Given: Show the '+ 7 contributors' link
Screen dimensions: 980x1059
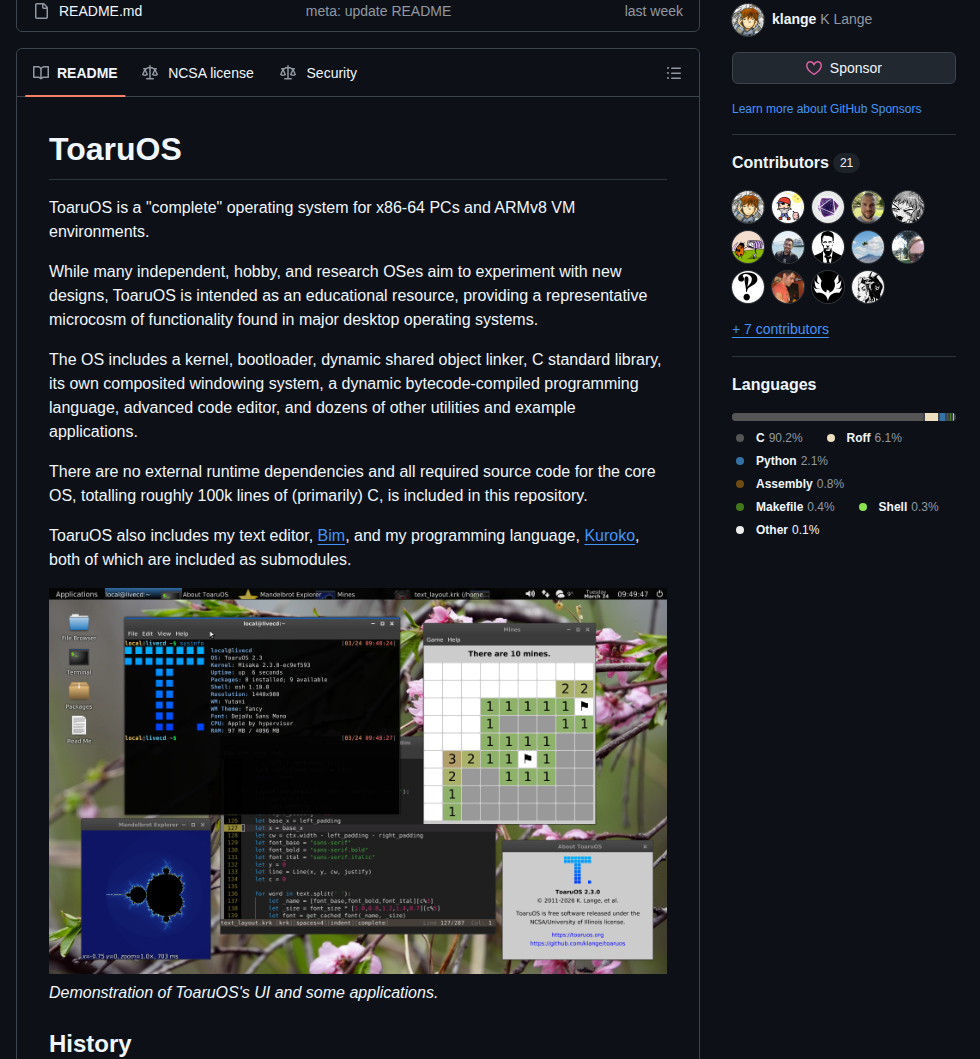Looking at the screenshot, I should point(780,329).
